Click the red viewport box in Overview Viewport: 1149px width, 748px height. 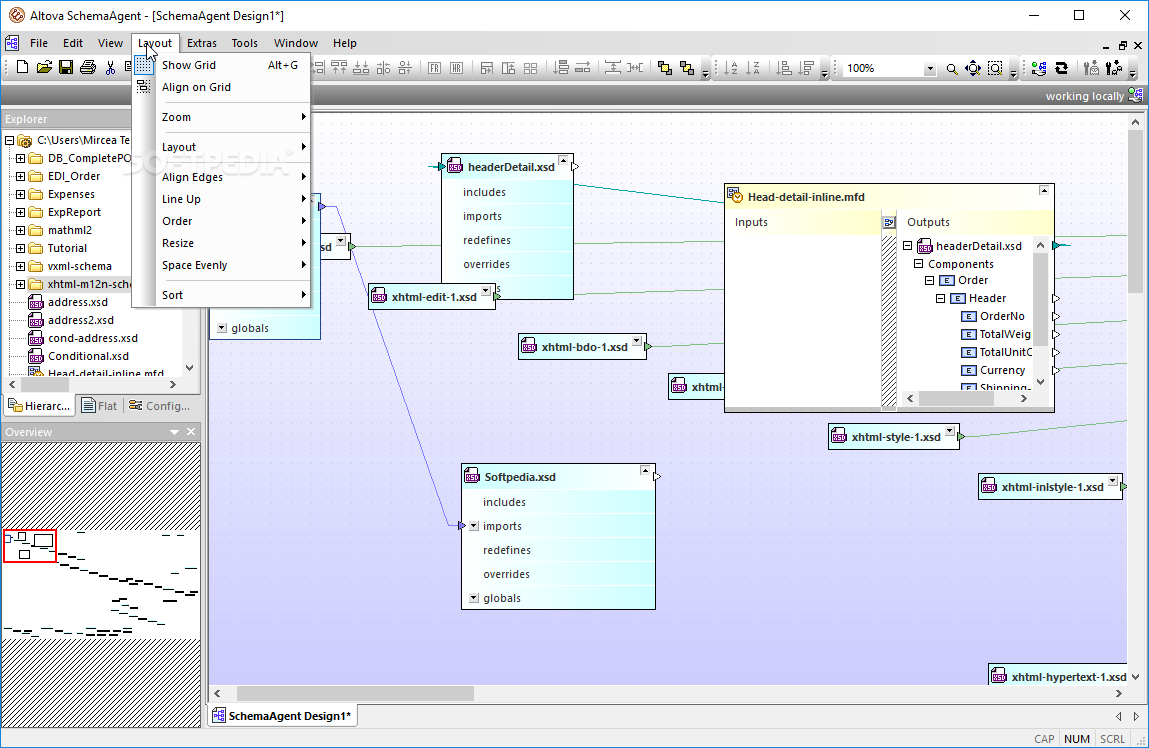tap(29, 546)
